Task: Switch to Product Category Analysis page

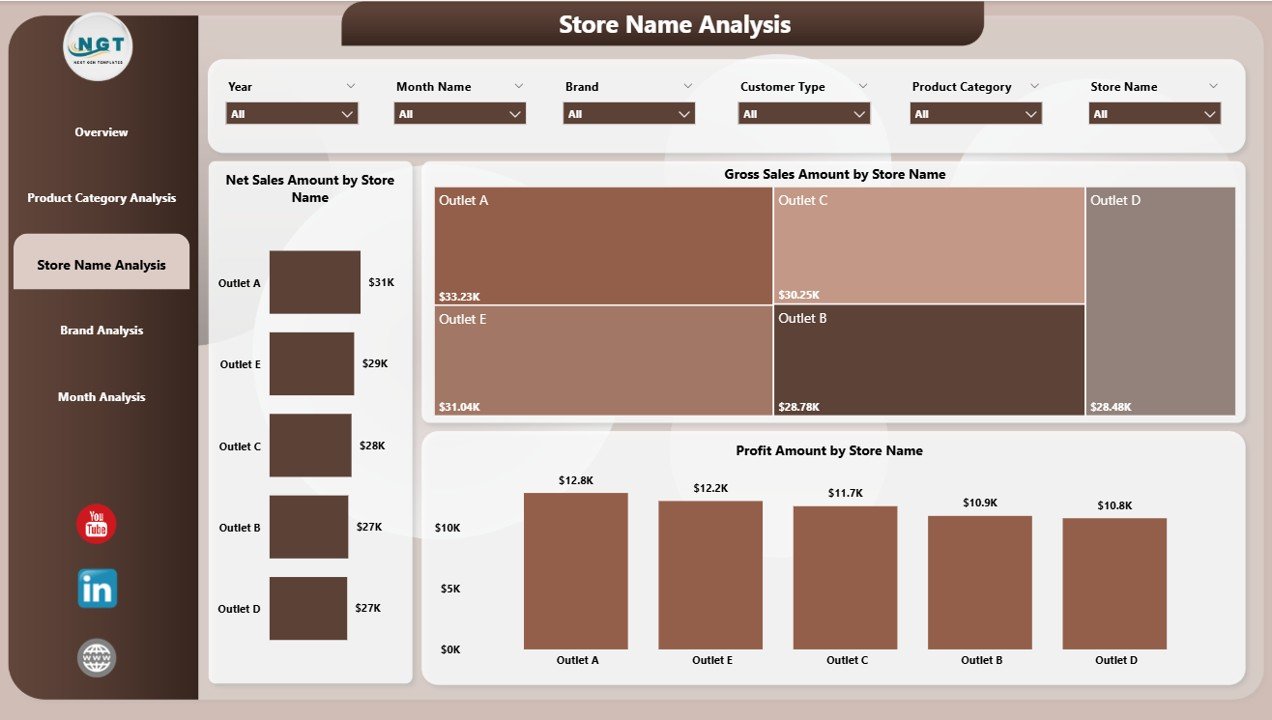Action: [101, 198]
